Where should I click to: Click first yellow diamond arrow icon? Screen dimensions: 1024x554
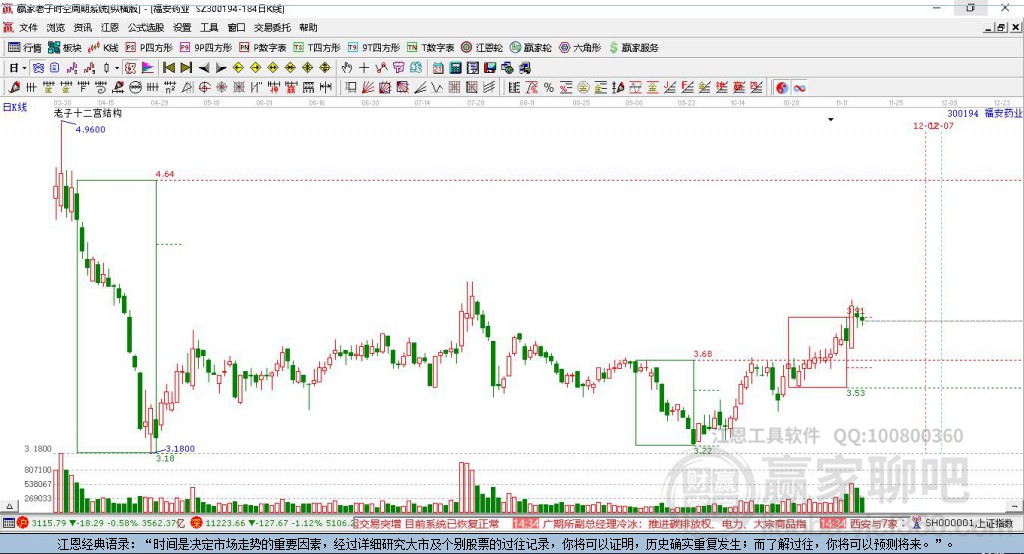coord(238,68)
